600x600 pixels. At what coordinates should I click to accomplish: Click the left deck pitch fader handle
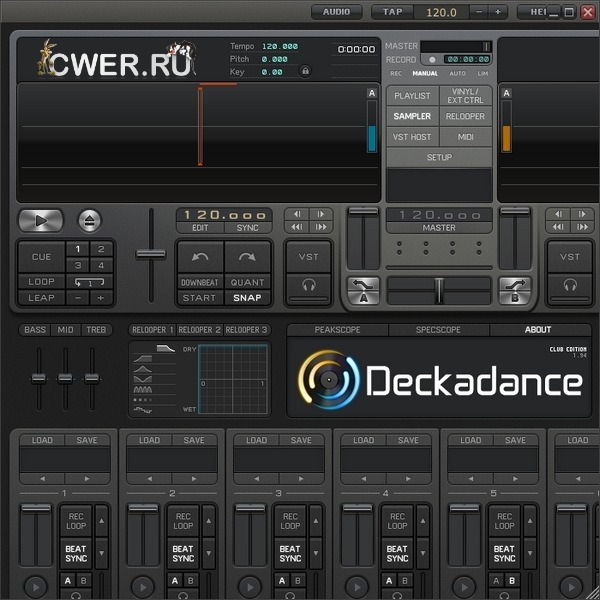coord(151,254)
